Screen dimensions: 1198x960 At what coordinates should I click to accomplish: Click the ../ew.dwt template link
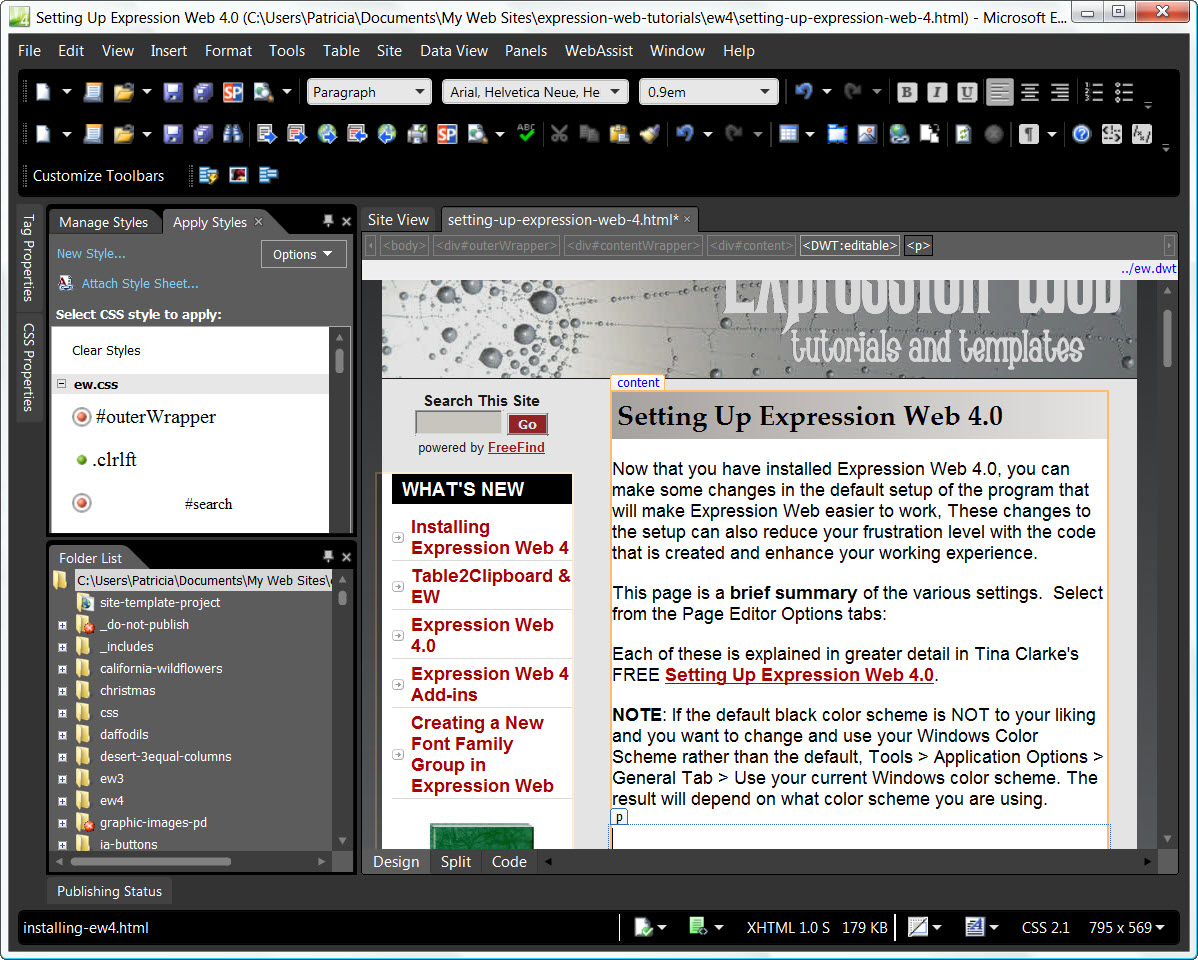point(1148,268)
